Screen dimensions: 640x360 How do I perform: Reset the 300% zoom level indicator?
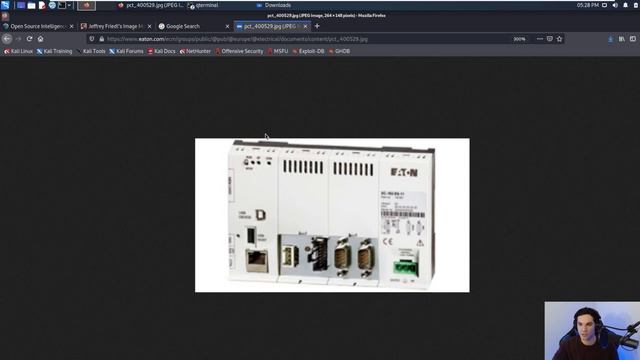click(x=519, y=39)
